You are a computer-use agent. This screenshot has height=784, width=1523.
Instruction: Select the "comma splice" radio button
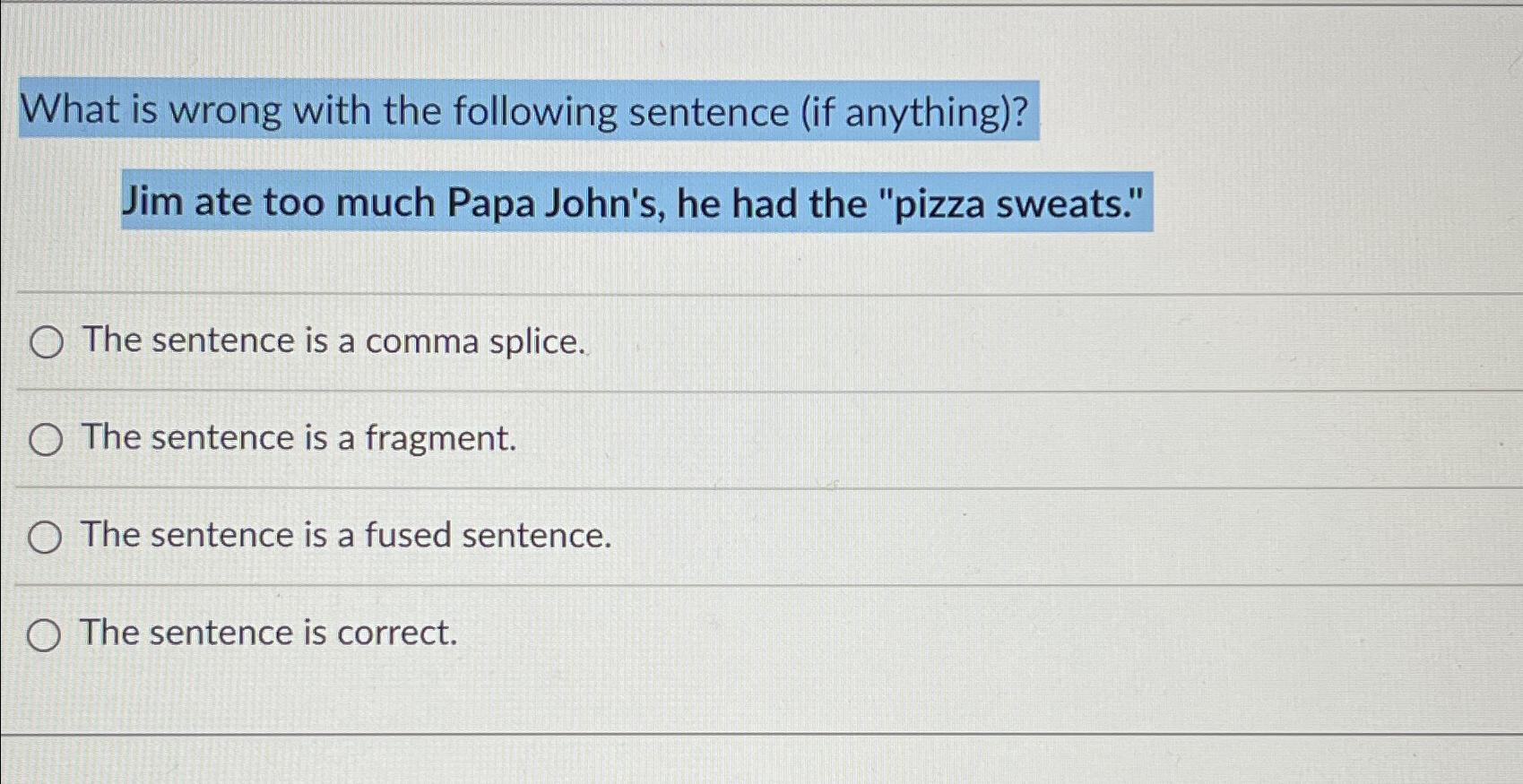(x=46, y=342)
